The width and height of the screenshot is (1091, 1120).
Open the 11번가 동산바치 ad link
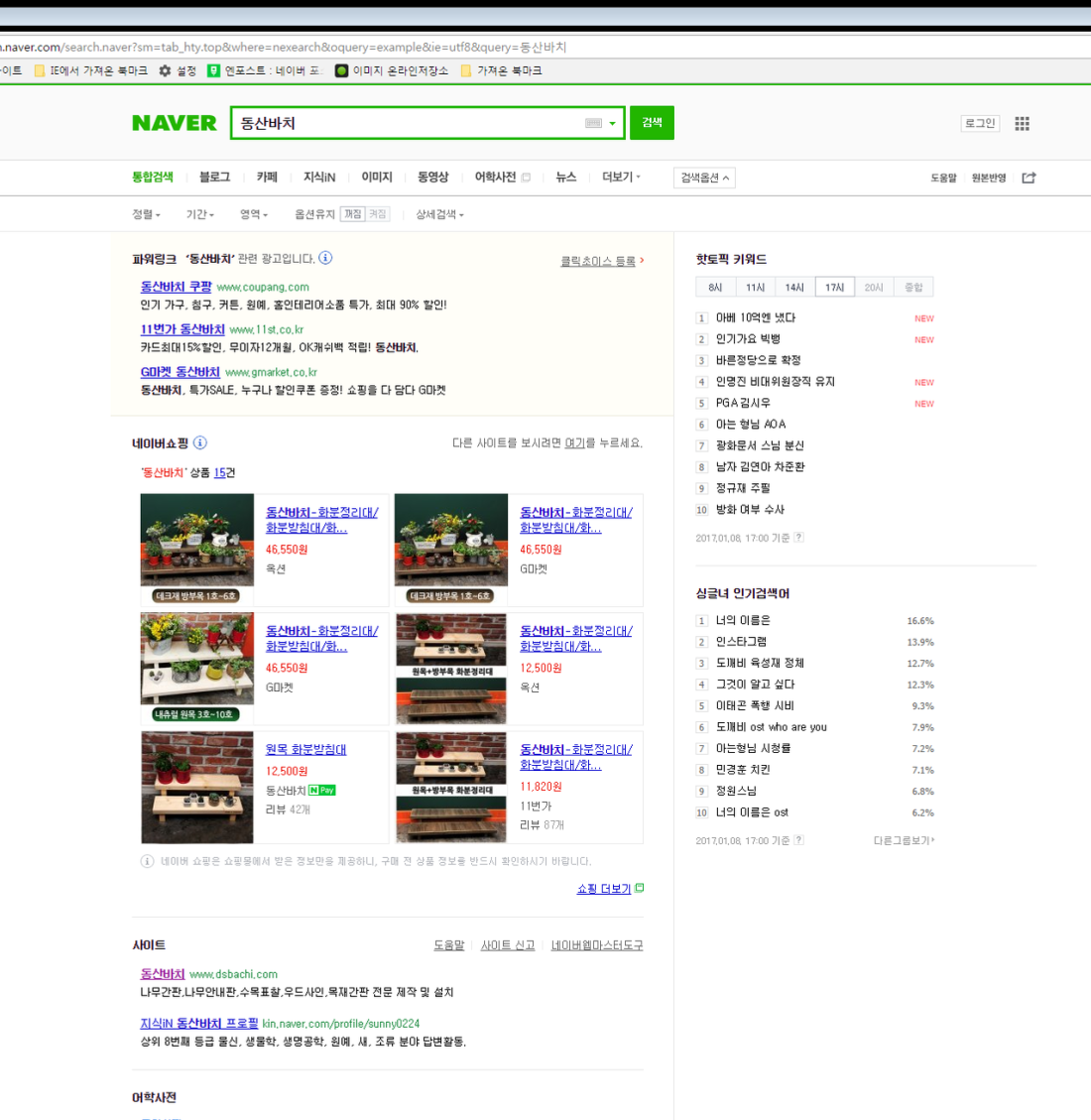pos(182,329)
